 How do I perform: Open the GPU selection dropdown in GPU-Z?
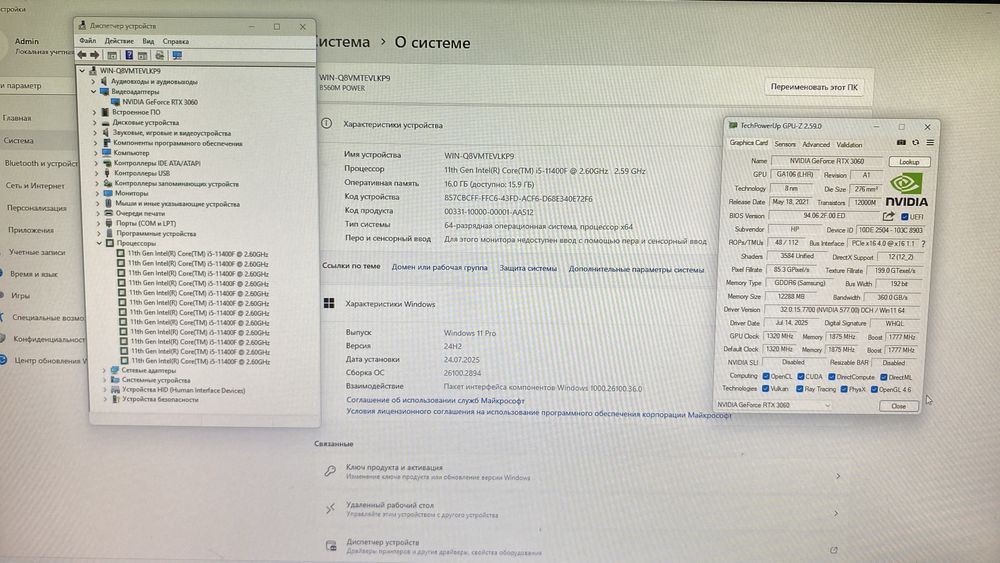(774, 405)
